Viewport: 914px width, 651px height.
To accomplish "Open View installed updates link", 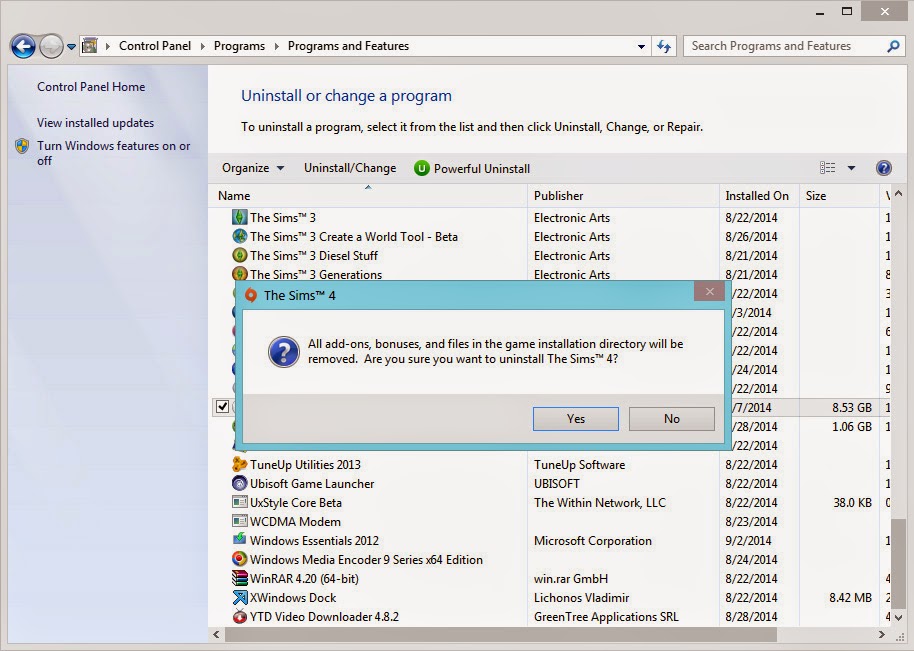I will pos(96,123).
